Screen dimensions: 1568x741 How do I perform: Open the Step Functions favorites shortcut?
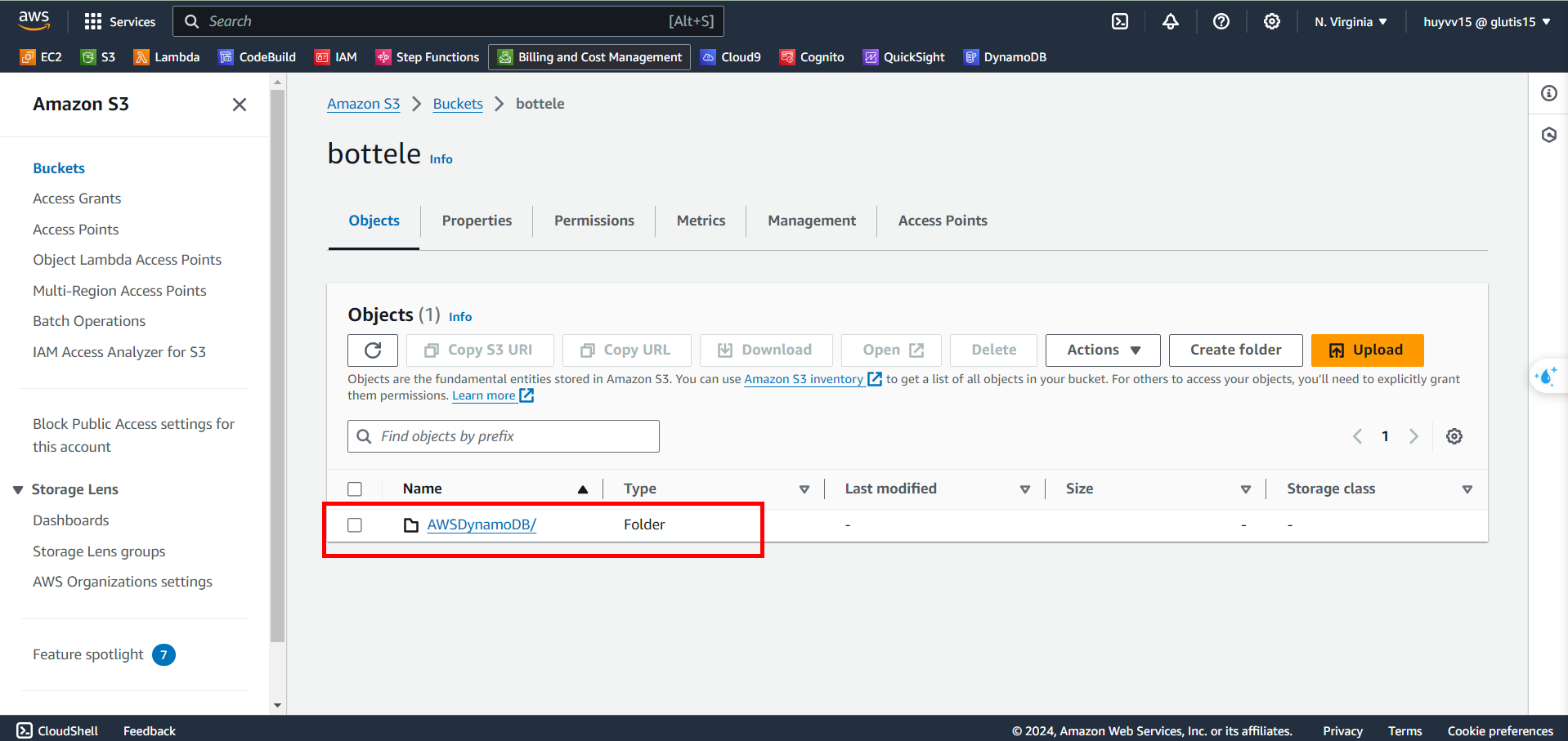coord(428,57)
